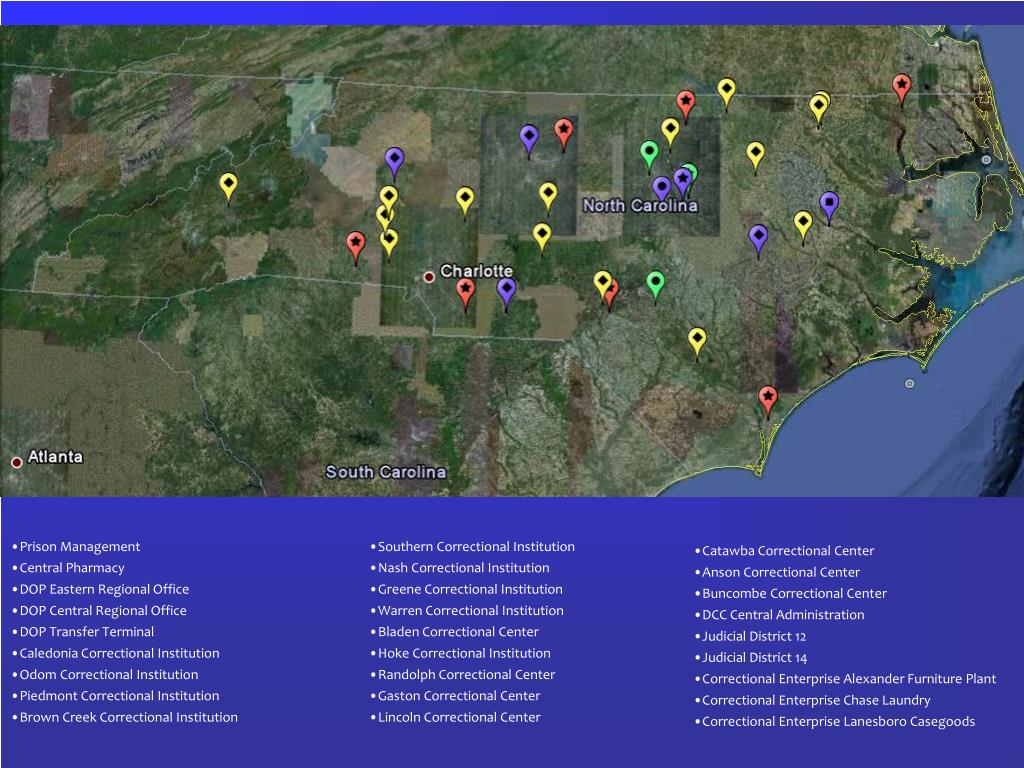The height and width of the screenshot is (768, 1024).
Task: Select the red star pin right of upper purple pin
Action: tap(564, 134)
